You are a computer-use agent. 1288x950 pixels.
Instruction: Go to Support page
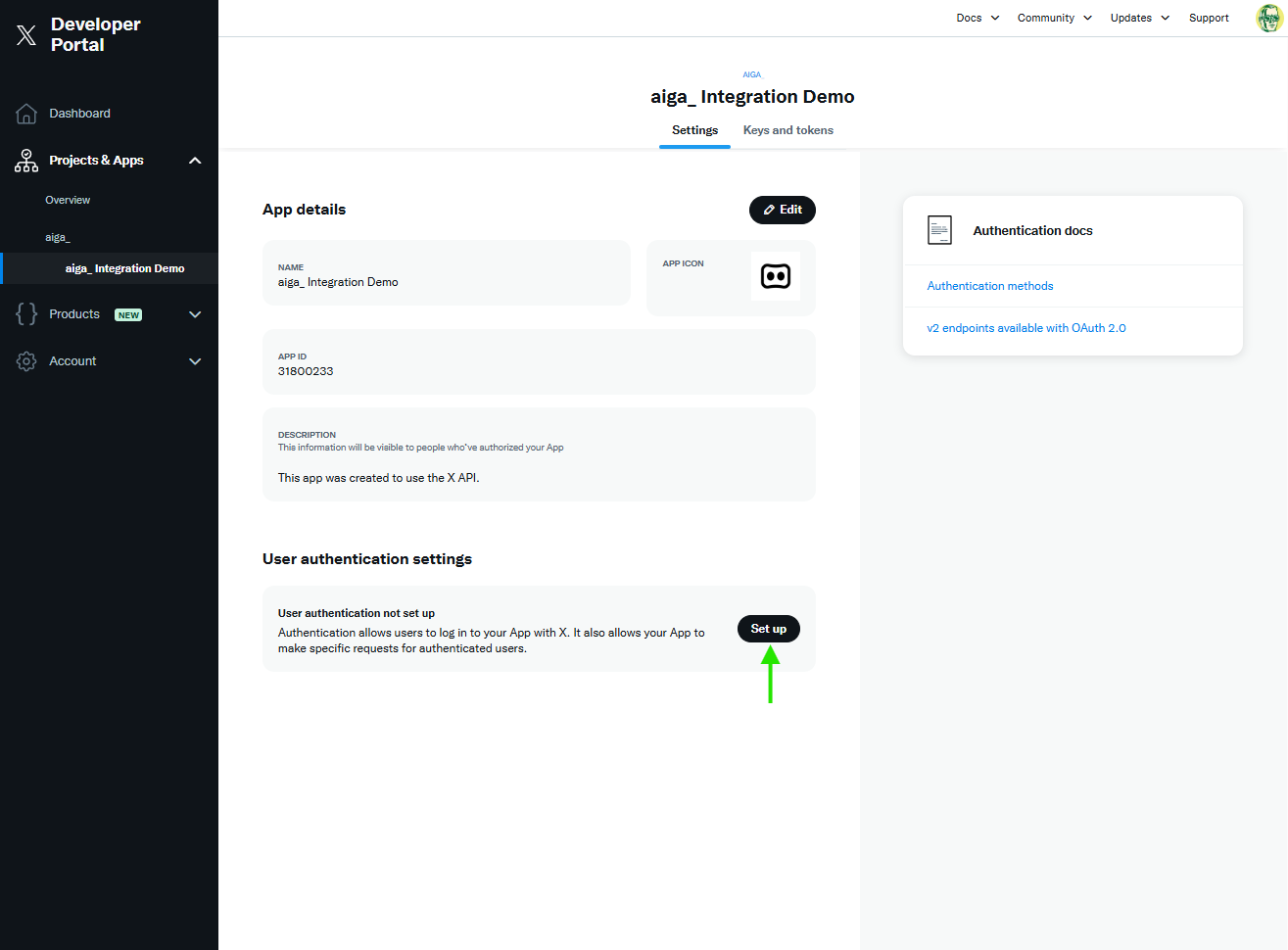click(1209, 18)
